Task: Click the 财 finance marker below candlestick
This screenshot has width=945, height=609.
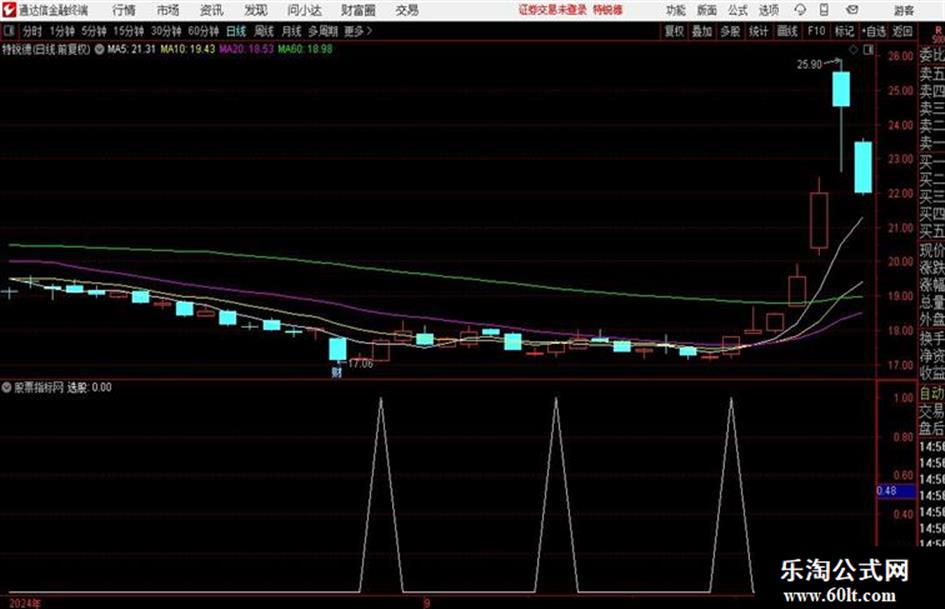Action: [337, 373]
